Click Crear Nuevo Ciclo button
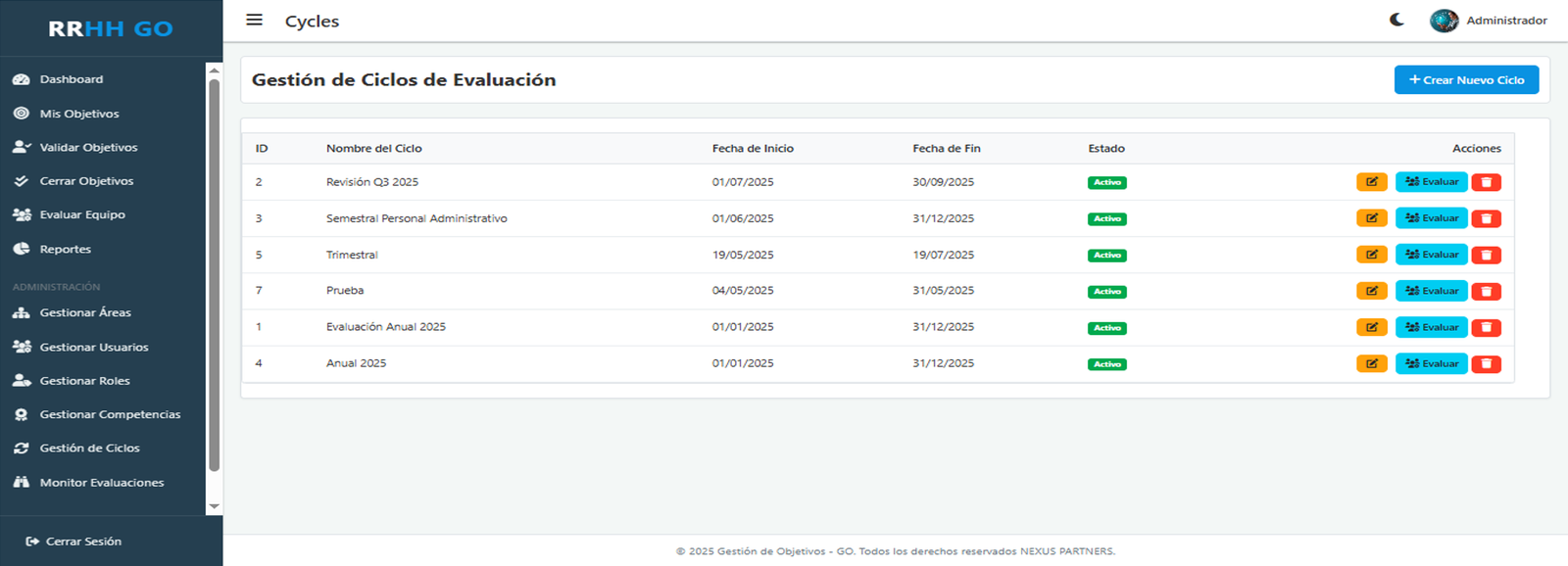The image size is (1568, 566). click(1466, 80)
